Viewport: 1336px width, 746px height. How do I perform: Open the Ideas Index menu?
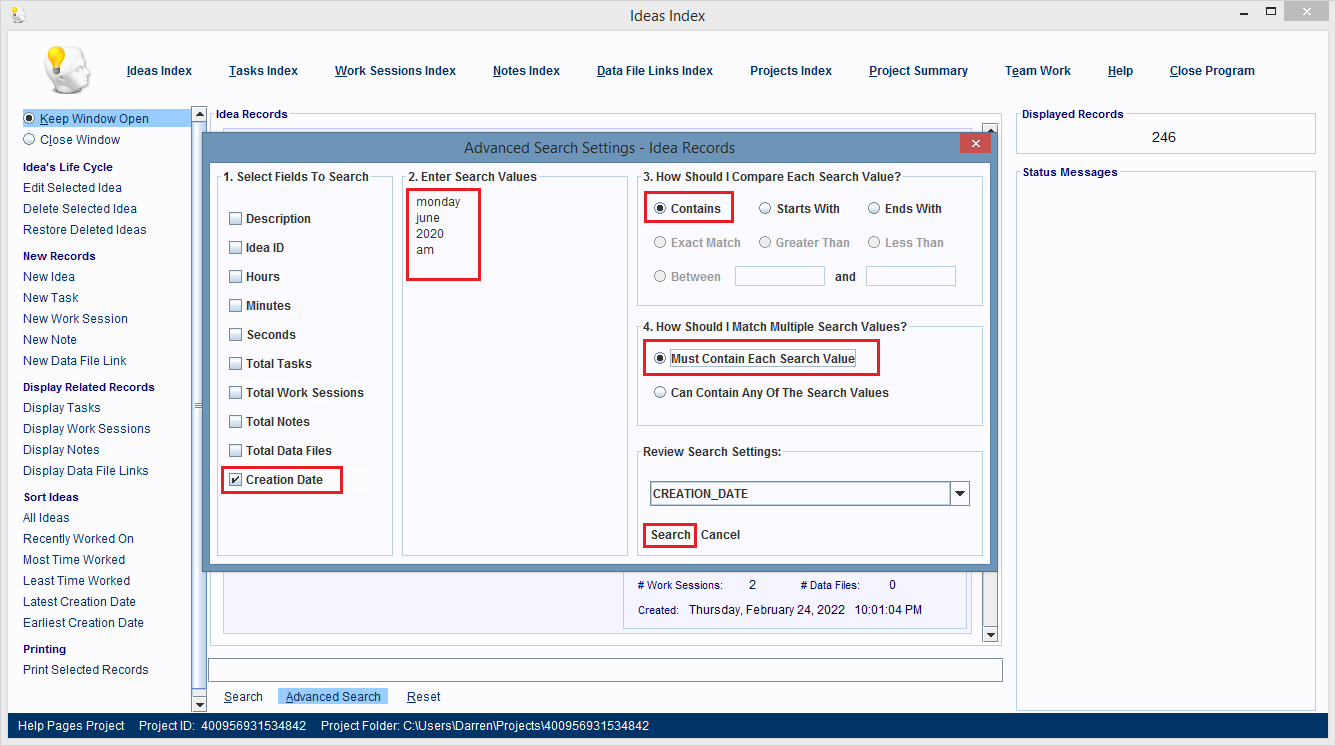click(159, 71)
